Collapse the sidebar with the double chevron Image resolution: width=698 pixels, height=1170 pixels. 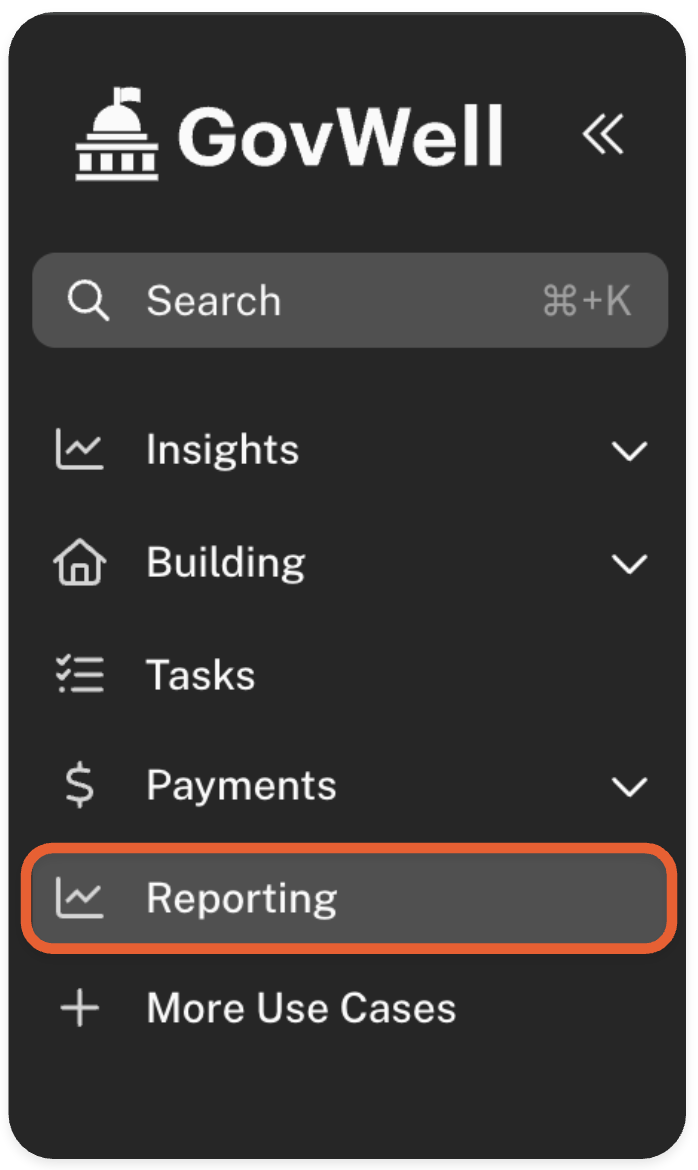point(603,134)
